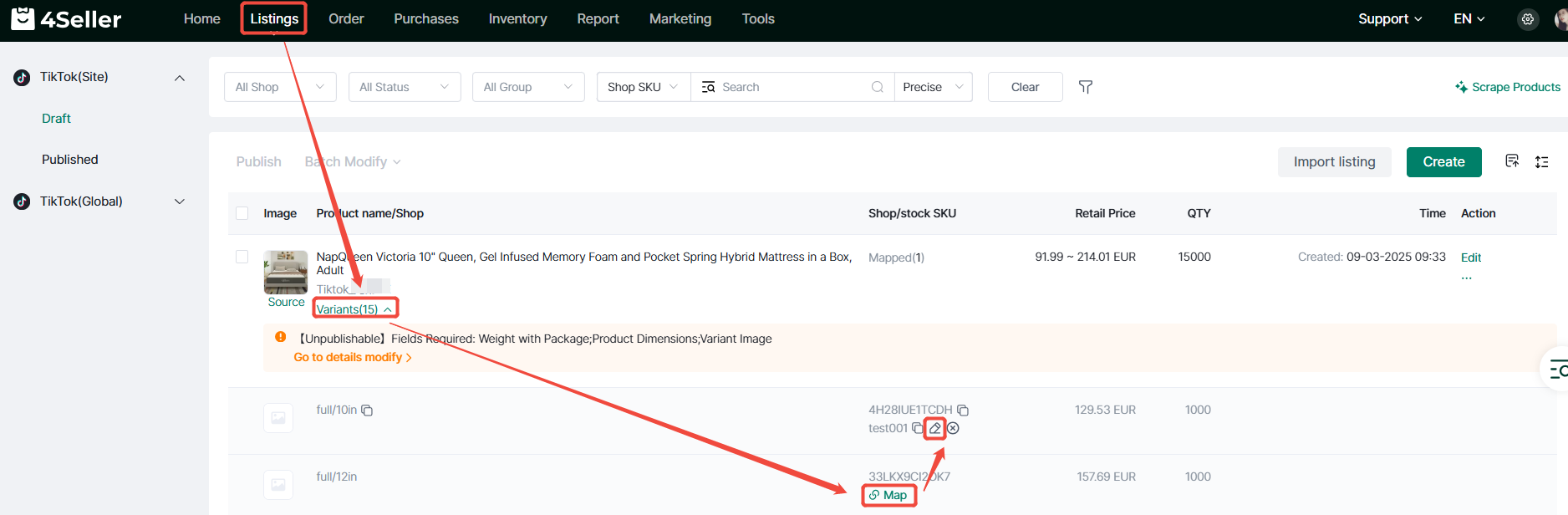This screenshot has height=515, width=1568.
Task: Copy the full/10in variant name
Action: click(367, 410)
